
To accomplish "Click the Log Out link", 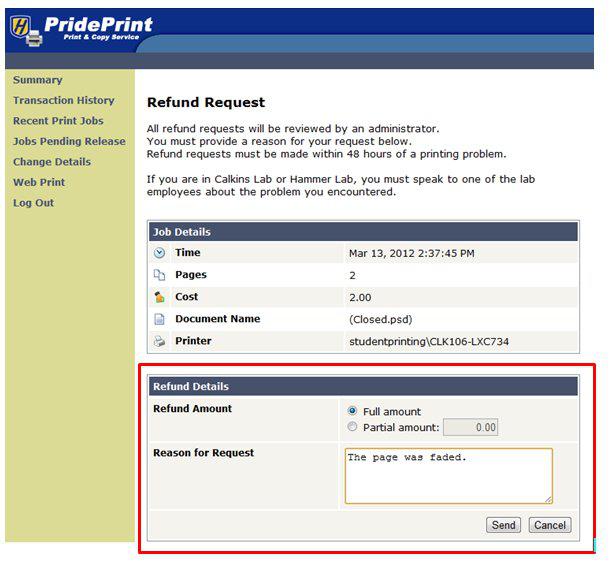I will pyautogui.click(x=33, y=203).
